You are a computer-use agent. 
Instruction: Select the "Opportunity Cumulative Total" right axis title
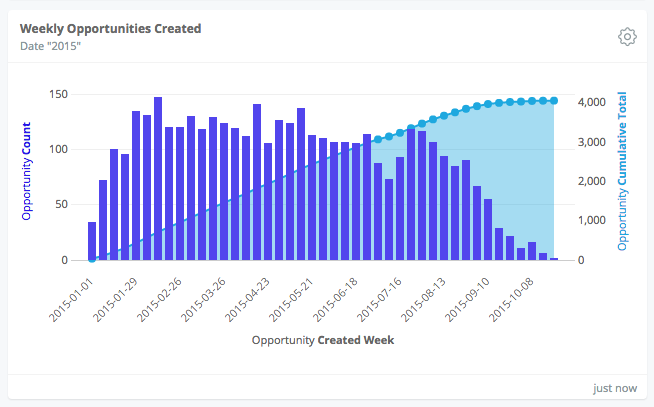pyautogui.click(x=623, y=171)
